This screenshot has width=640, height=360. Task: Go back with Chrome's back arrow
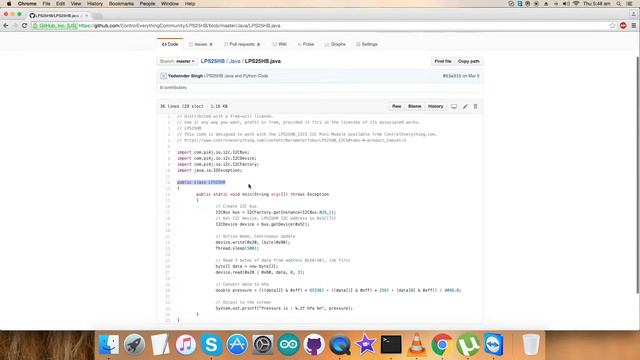click(x=6, y=25)
